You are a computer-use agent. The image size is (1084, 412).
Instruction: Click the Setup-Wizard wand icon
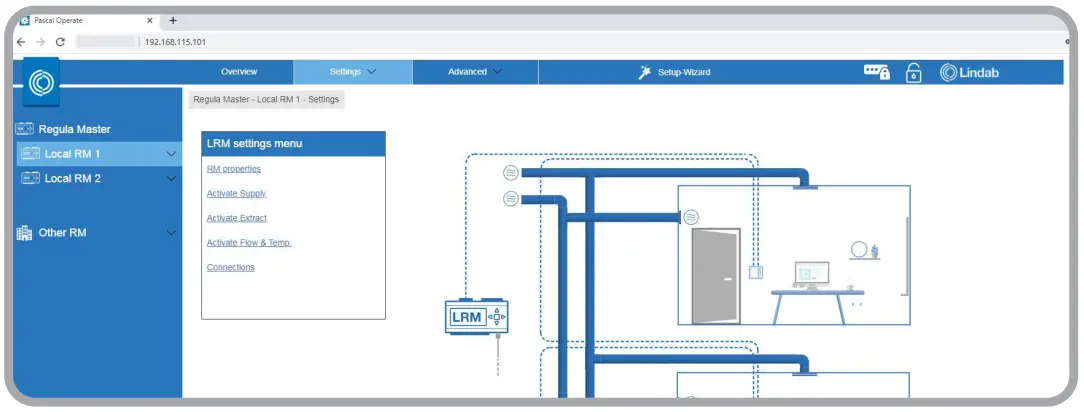click(x=645, y=73)
